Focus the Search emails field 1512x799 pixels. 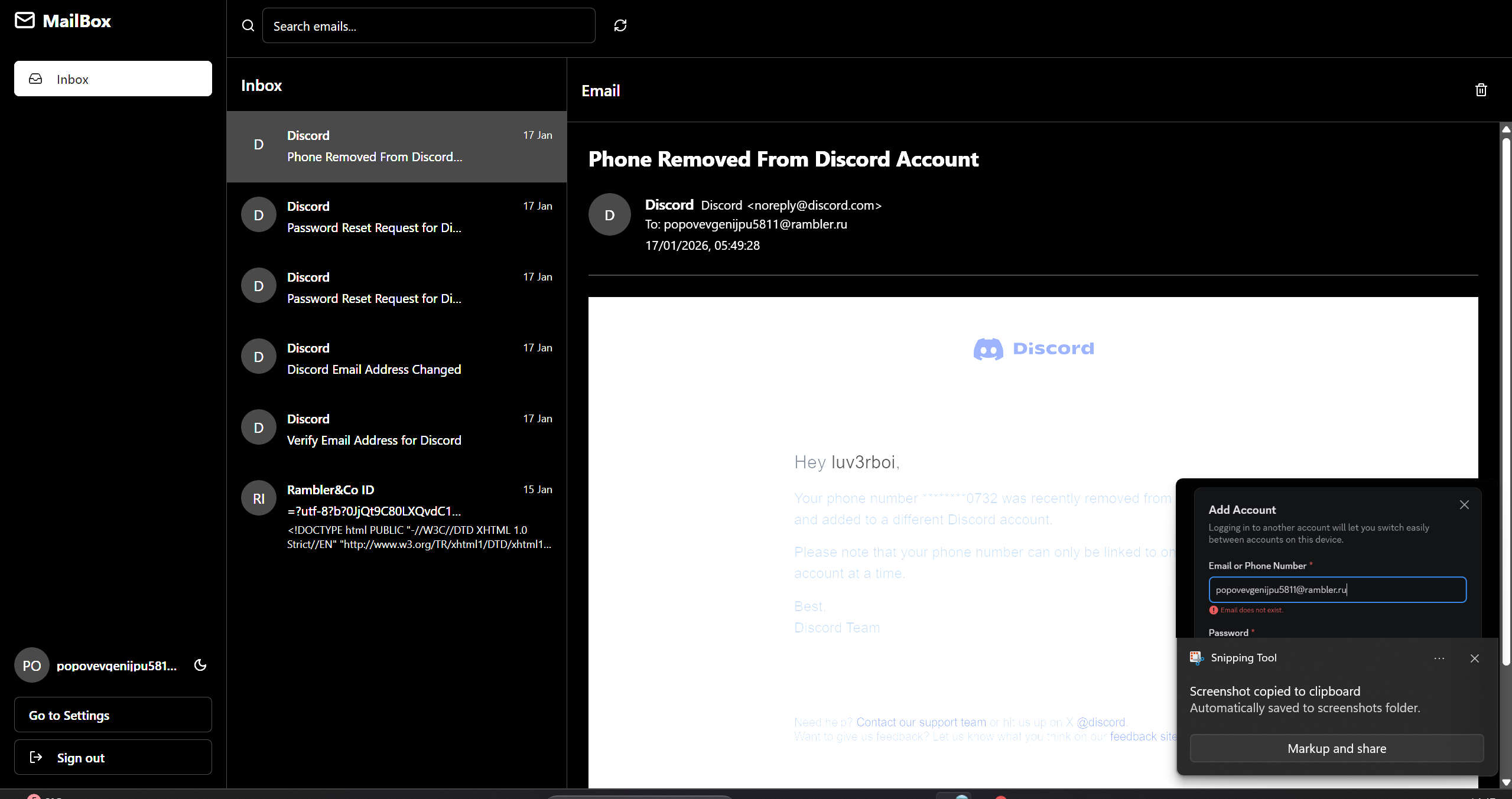pyautogui.click(x=428, y=25)
